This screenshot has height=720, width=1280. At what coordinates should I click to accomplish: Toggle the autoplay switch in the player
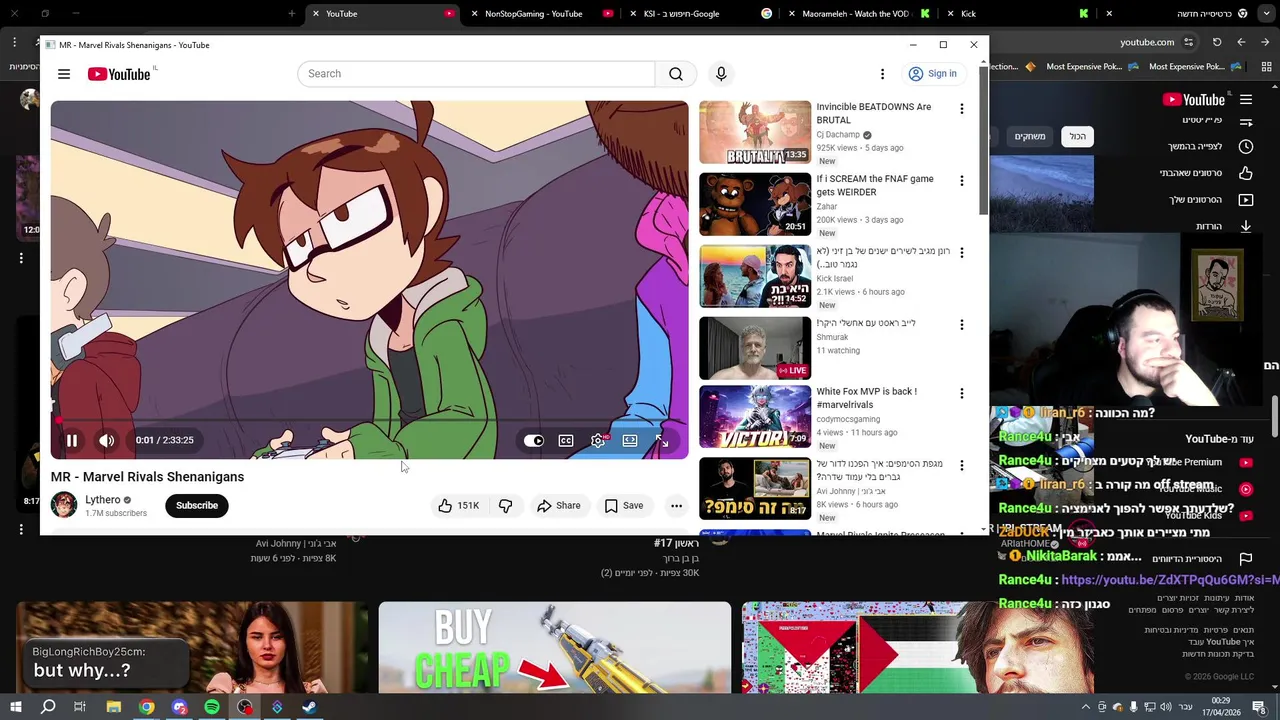pos(534,441)
